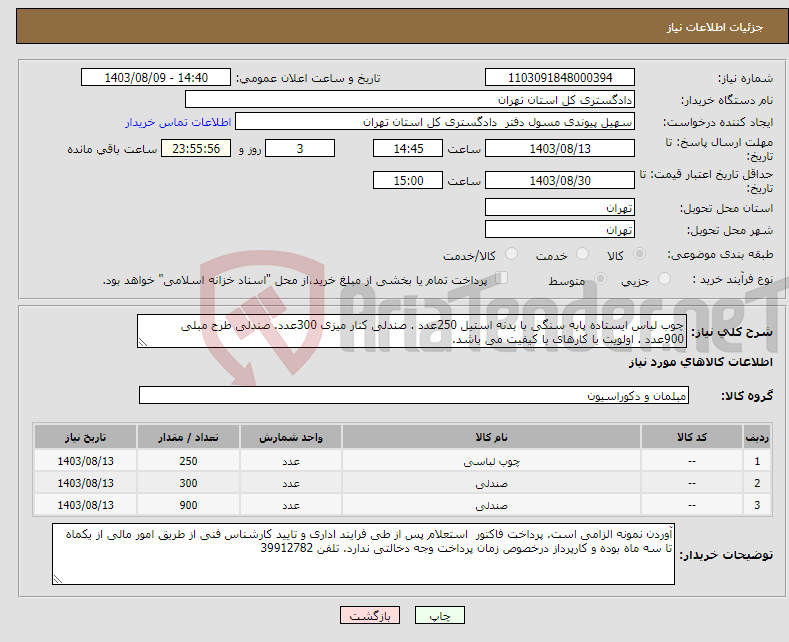The image size is (789, 642).
Task: Toggle the Islamic treasury payment checkbox
Action: coord(502,278)
